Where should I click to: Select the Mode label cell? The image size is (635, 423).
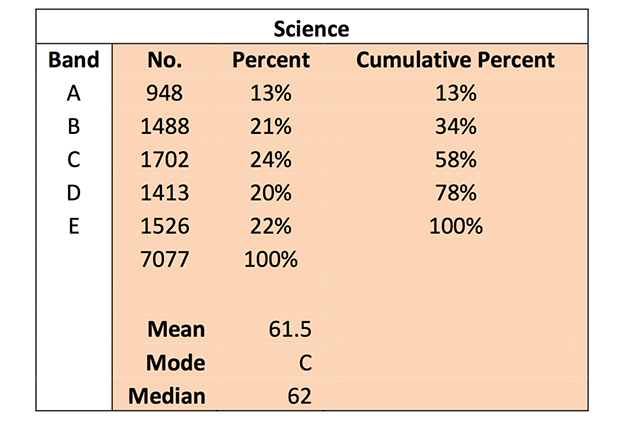pos(175,362)
